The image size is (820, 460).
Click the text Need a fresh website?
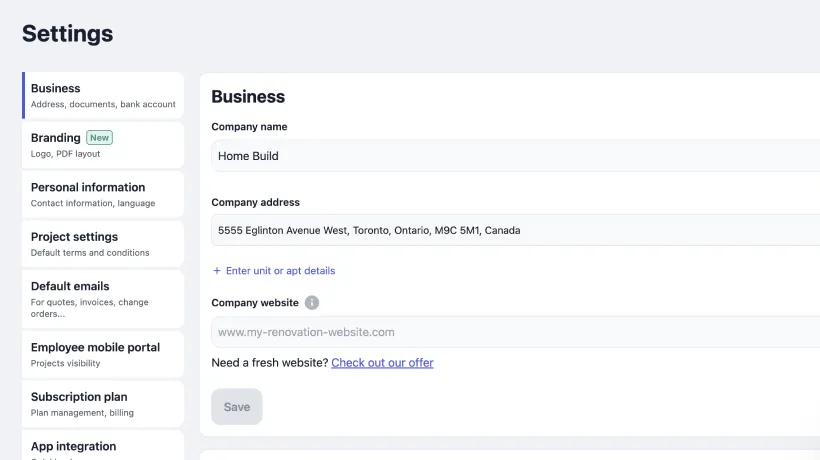[270, 363]
